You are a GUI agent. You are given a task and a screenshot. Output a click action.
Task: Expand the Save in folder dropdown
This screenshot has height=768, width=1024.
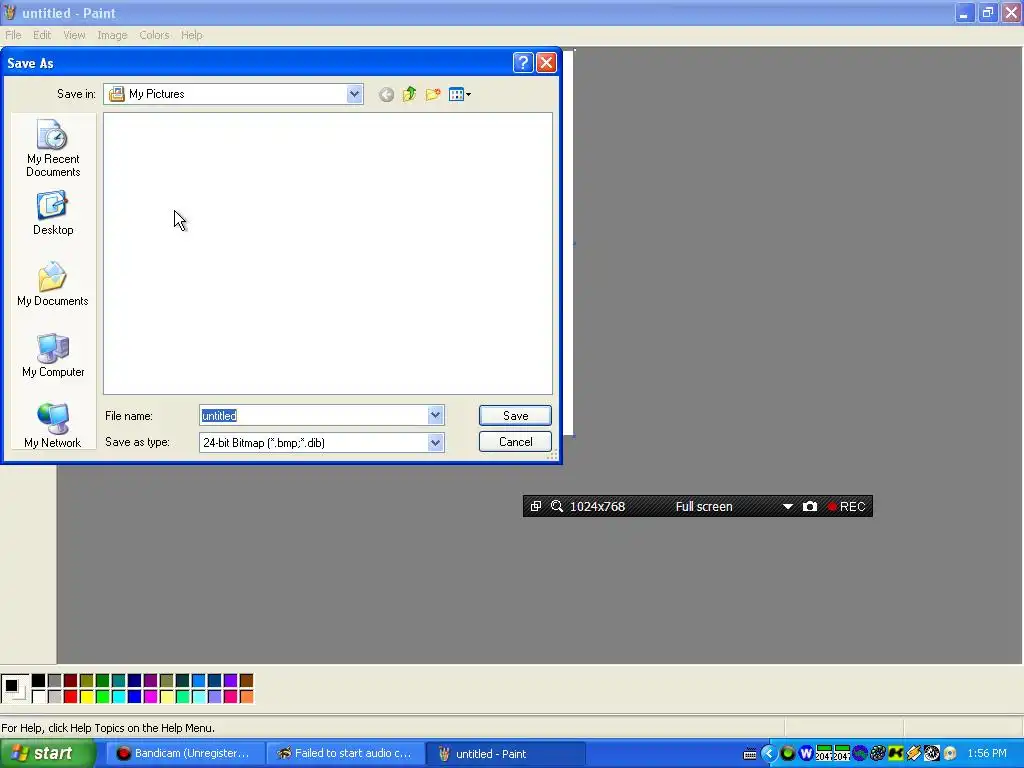tap(354, 94)
